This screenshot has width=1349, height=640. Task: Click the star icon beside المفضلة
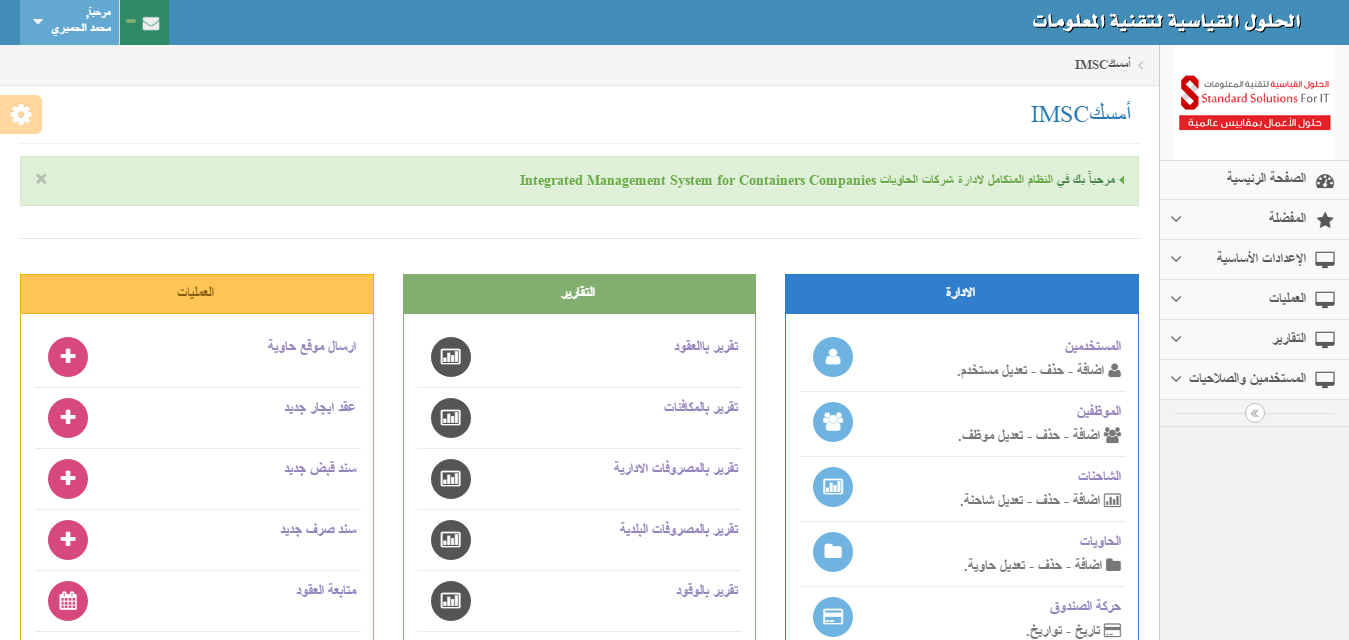tap(1325, 220)
